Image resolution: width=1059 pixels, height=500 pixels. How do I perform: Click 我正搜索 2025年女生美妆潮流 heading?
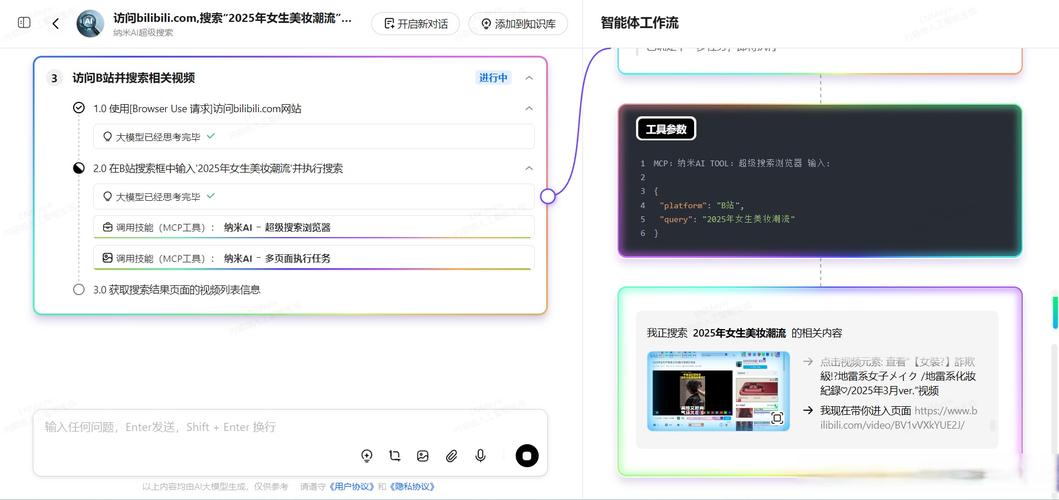[x=744, y=333]
